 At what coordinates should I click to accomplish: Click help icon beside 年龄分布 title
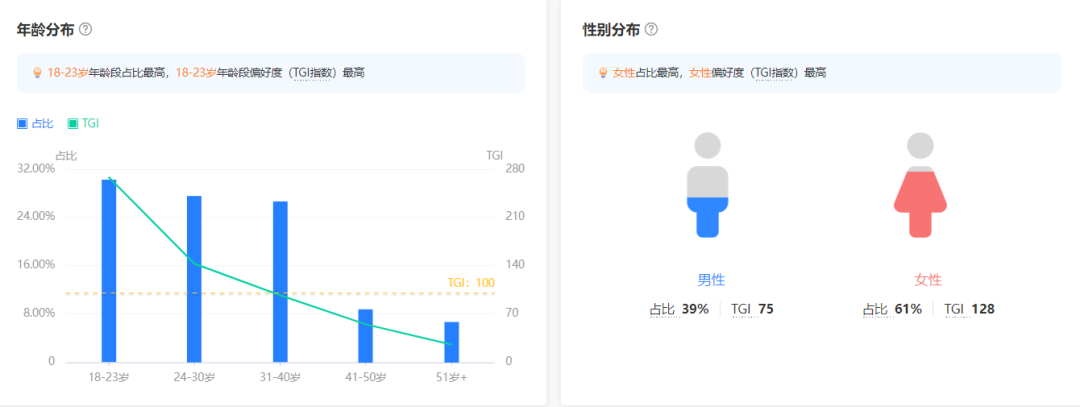[x=86, y=30]
